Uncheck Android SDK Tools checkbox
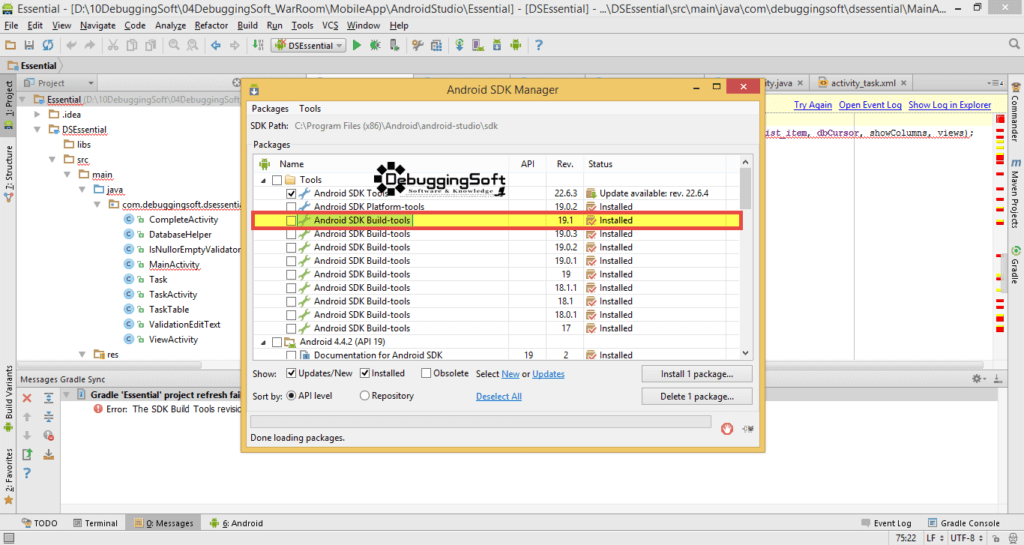 click(291, 193)
